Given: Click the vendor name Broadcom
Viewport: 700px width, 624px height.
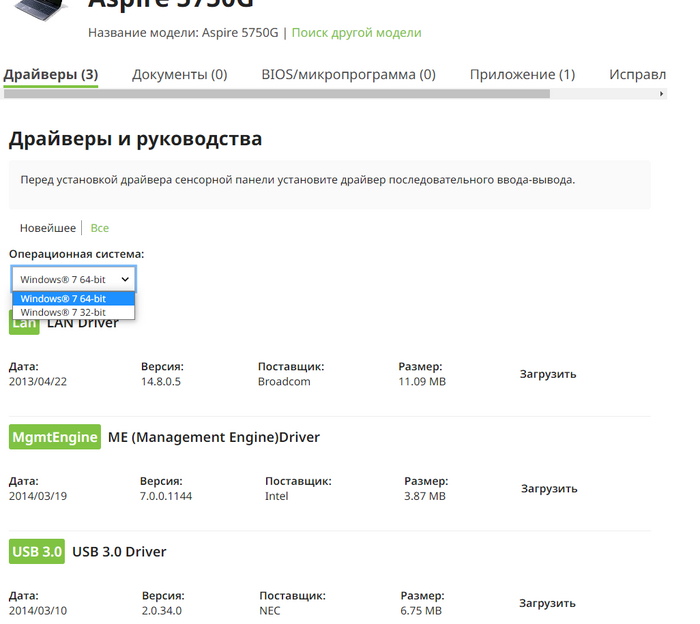Looking at the screenshot, I should coord(284,382).
